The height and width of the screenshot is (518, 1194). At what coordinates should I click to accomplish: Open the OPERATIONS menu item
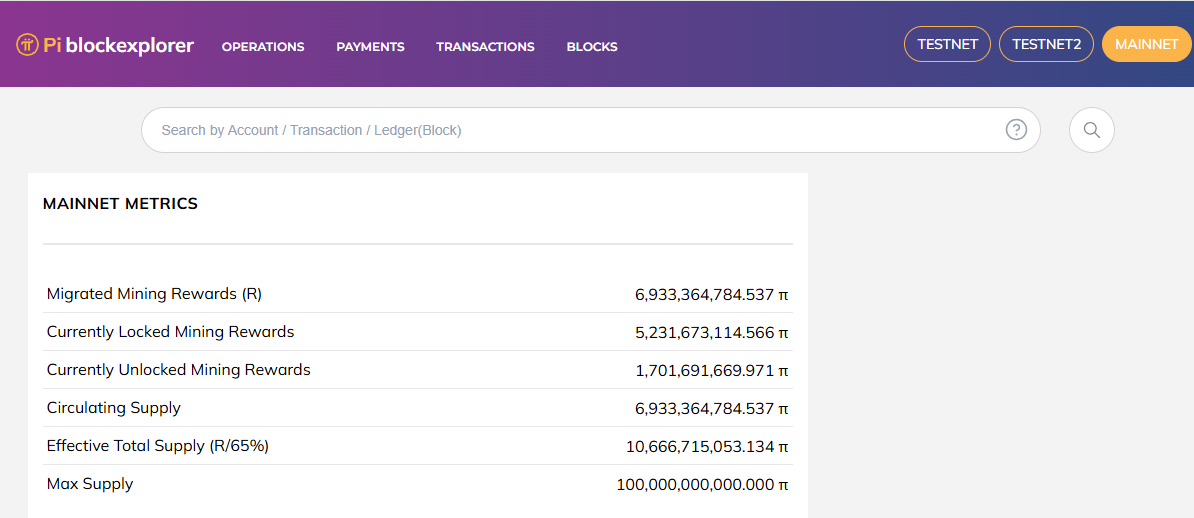click(x=263, y=47)
